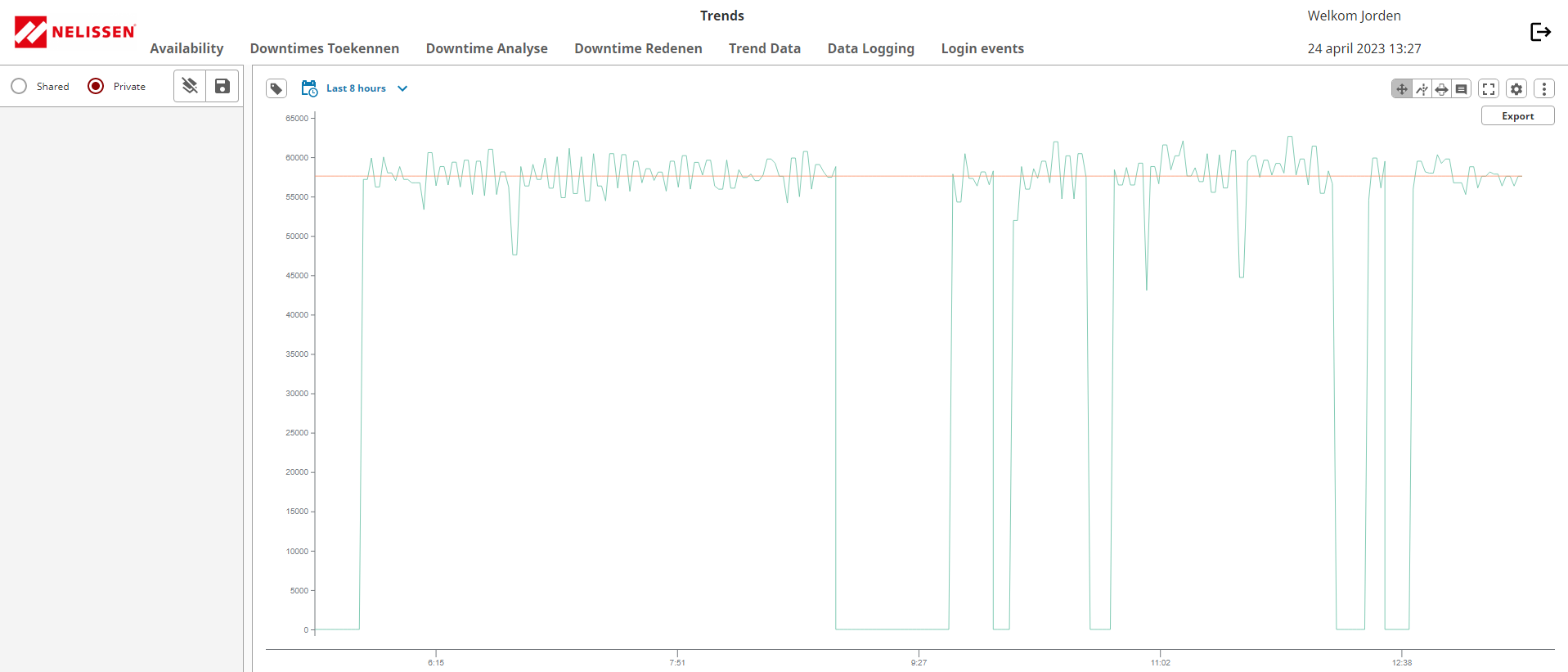Click the clear layers icon
This screenshot has height=672, width=1568.
click(x=190, y=86)
